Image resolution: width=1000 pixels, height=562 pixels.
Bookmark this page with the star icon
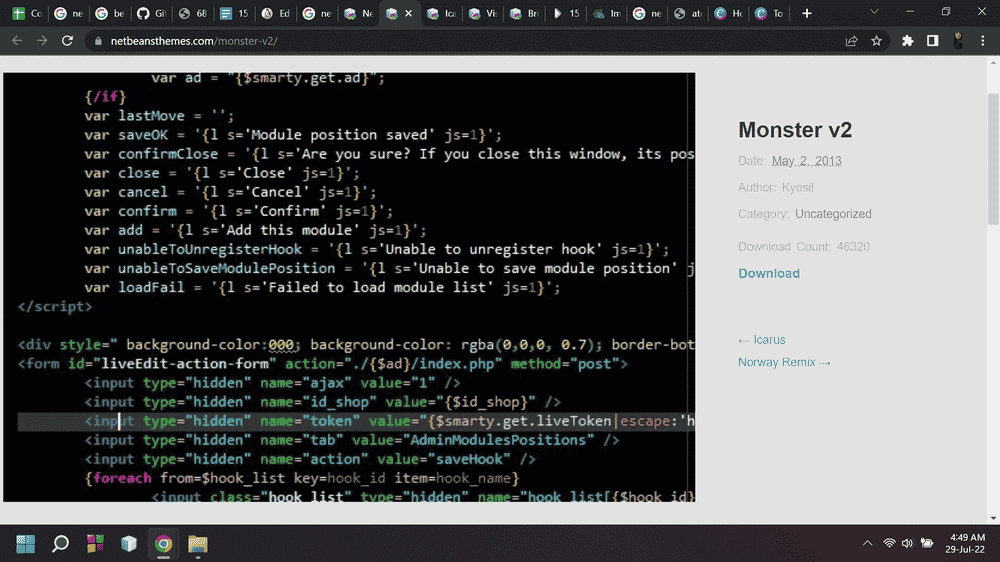(876, 41)
